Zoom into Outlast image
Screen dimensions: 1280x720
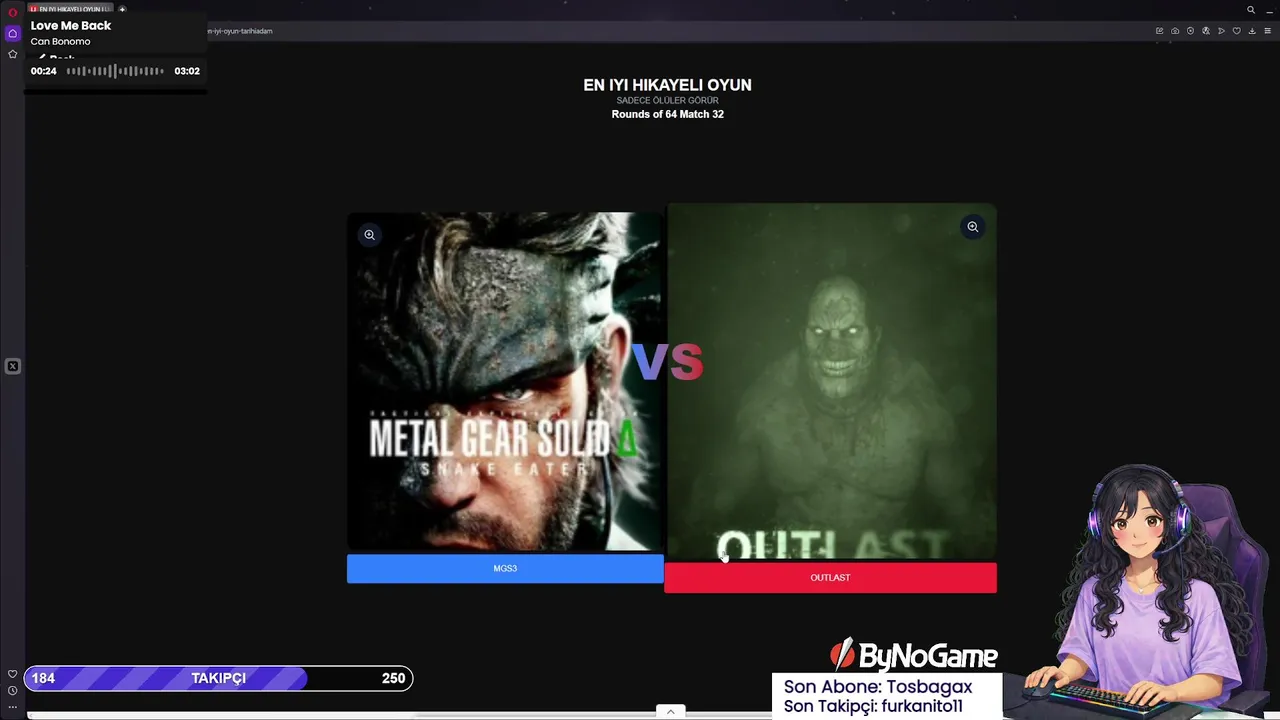972,227
